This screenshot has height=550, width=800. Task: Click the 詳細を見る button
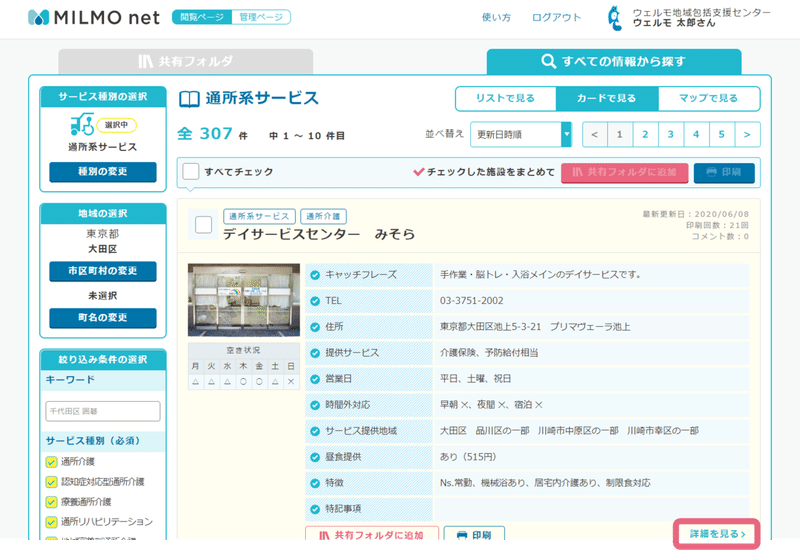click(717, 534)
